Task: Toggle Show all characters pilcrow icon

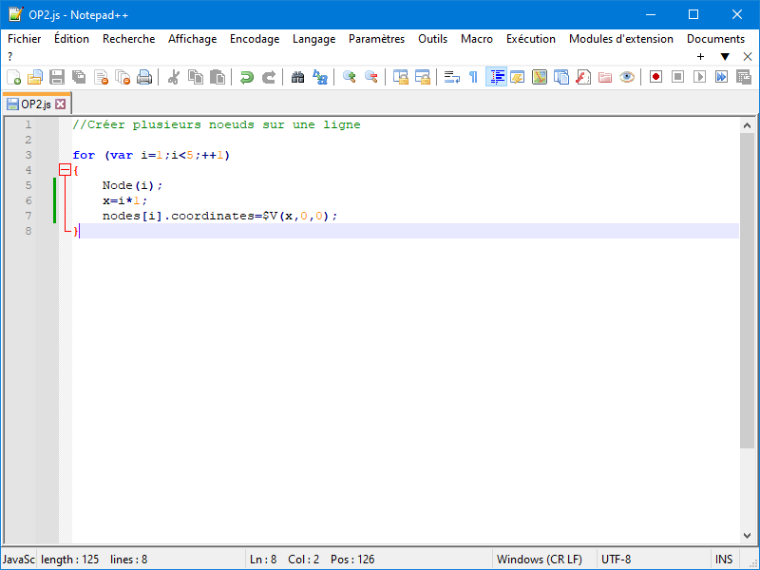Action: click(474, 77)
